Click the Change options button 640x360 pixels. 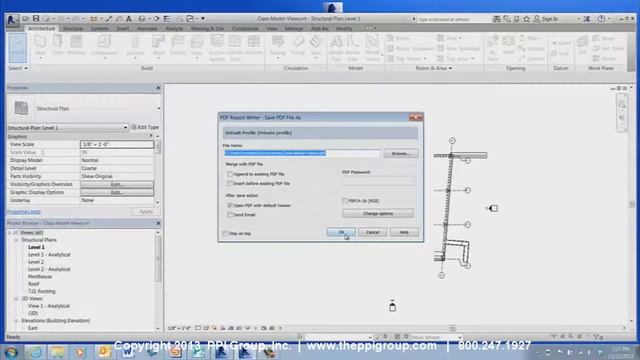[x=378, y=213]
